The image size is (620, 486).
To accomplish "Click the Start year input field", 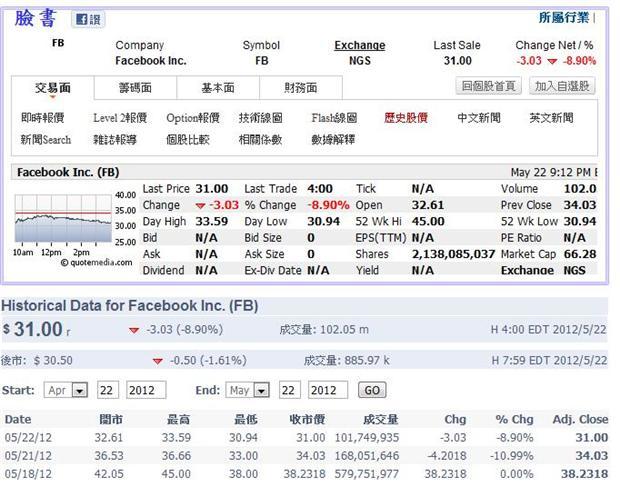I will coord(146,390).
